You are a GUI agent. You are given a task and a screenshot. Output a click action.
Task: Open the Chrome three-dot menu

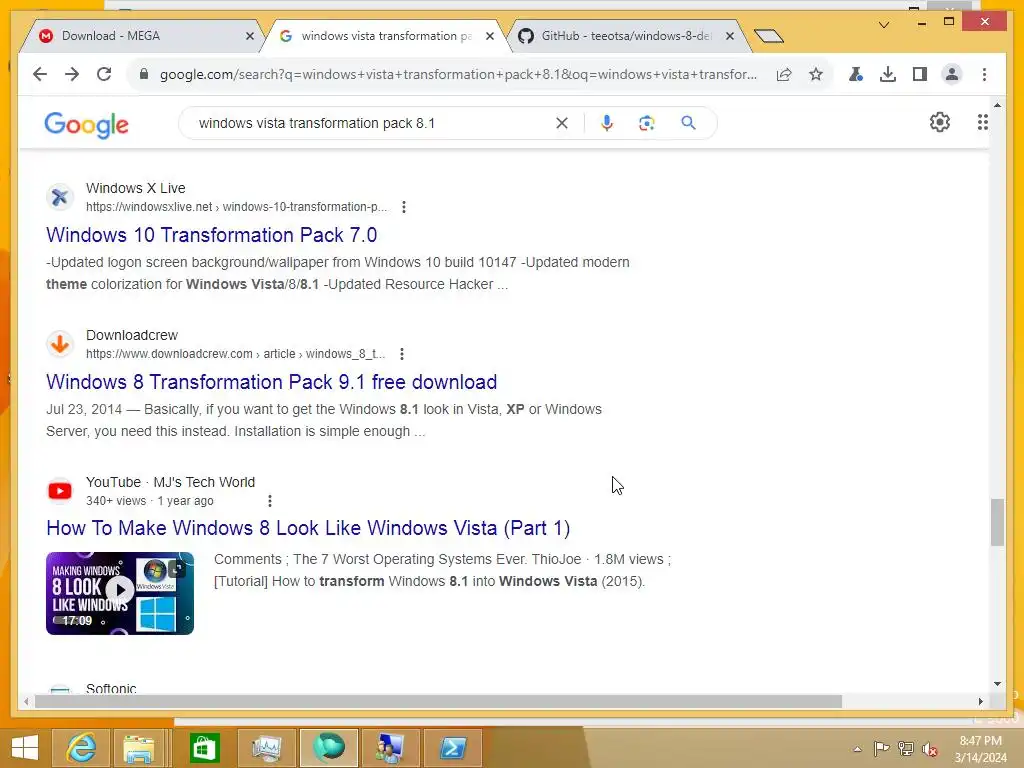click(984, 74)
